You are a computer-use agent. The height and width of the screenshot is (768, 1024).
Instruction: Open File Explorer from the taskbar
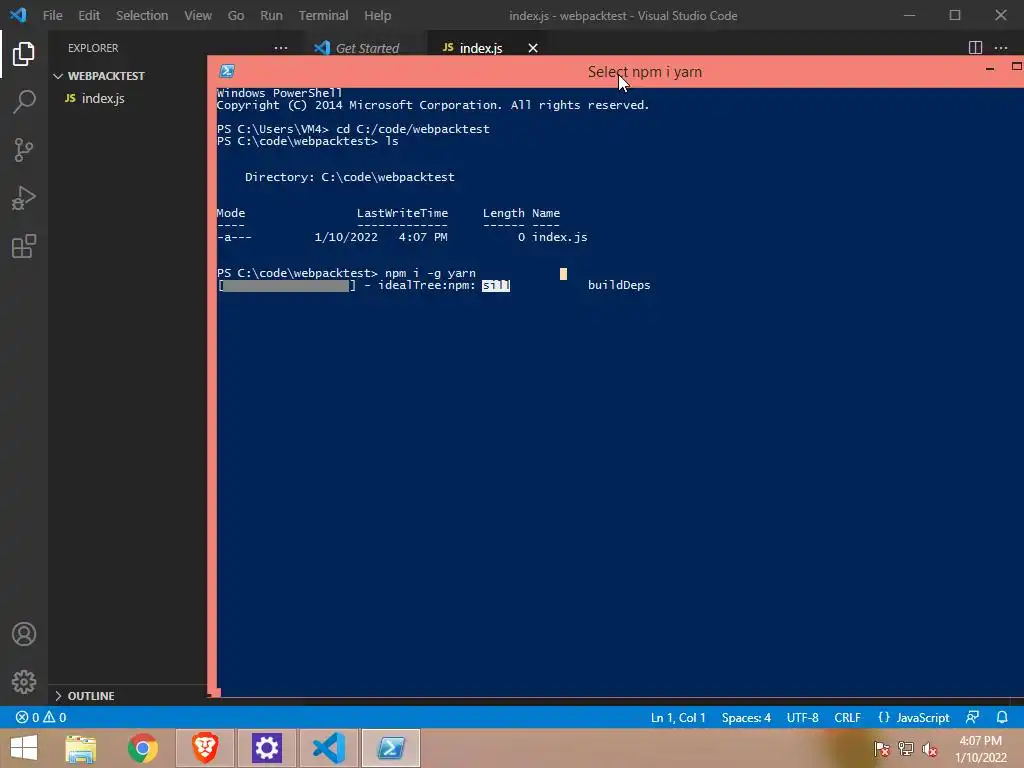(80, 748)
